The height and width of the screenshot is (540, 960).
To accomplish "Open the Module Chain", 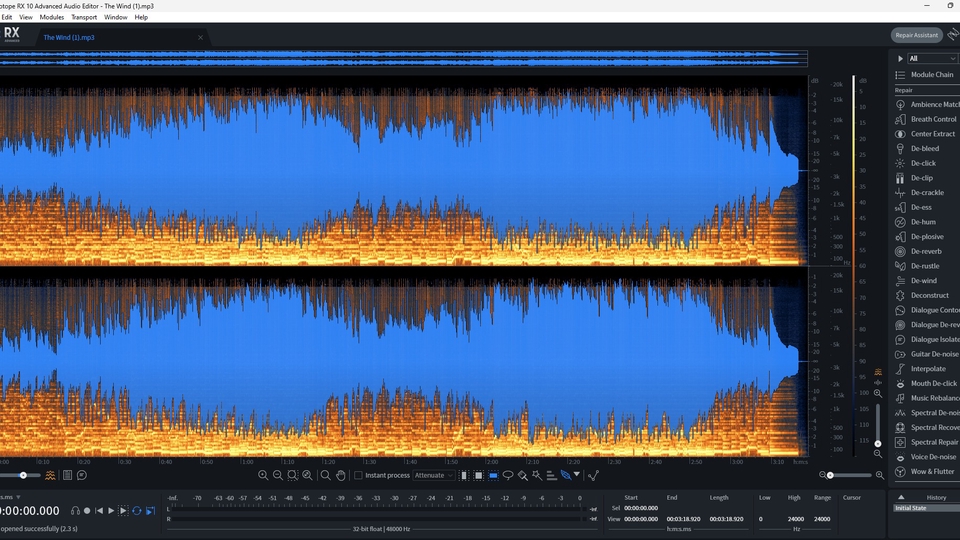I will 931,75.
